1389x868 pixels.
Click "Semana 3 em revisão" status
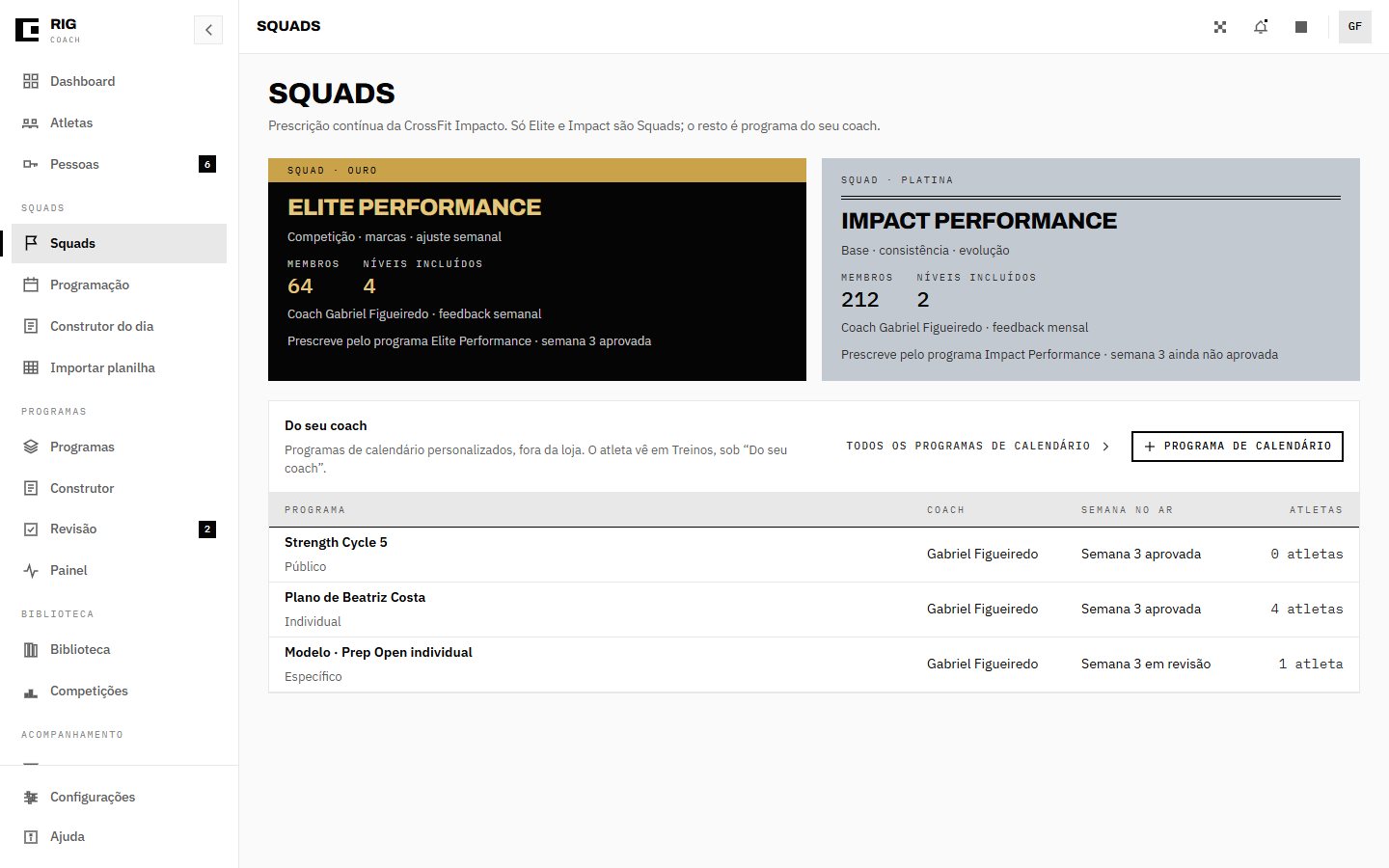pos(1146,664)
